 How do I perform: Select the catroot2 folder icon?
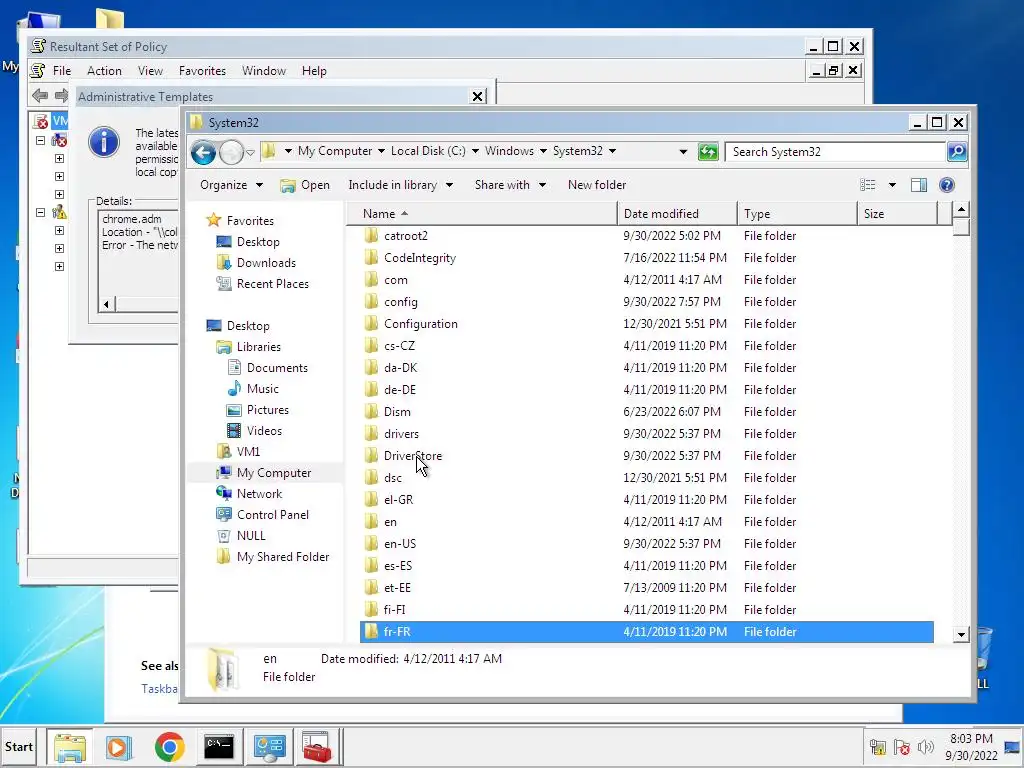point(371,236)
